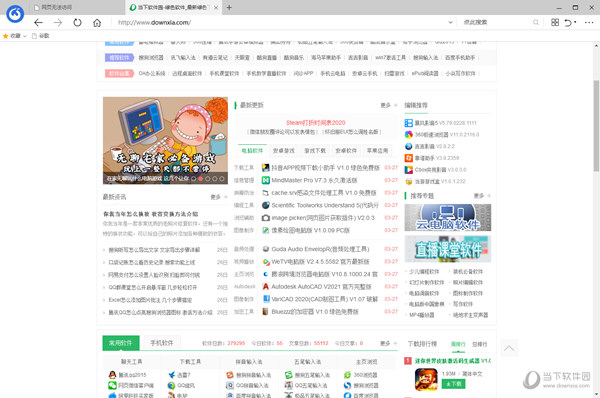Image resolution: width=600 pixels, height=398 pixels.
Task: Open Steam 2020 sale schedule link
Action: click(x=316, y=123)
